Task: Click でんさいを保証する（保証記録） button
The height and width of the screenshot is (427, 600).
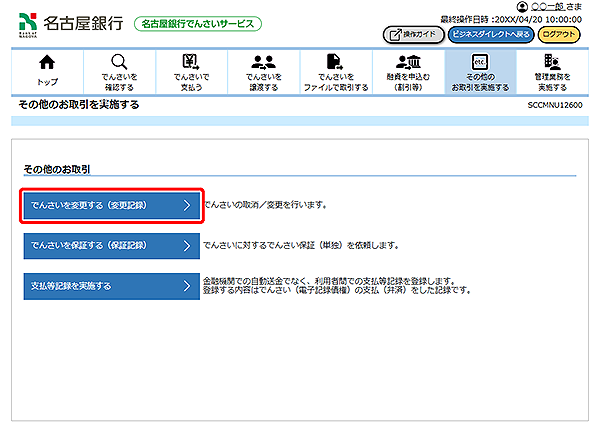Action: (x=111, y=245)
